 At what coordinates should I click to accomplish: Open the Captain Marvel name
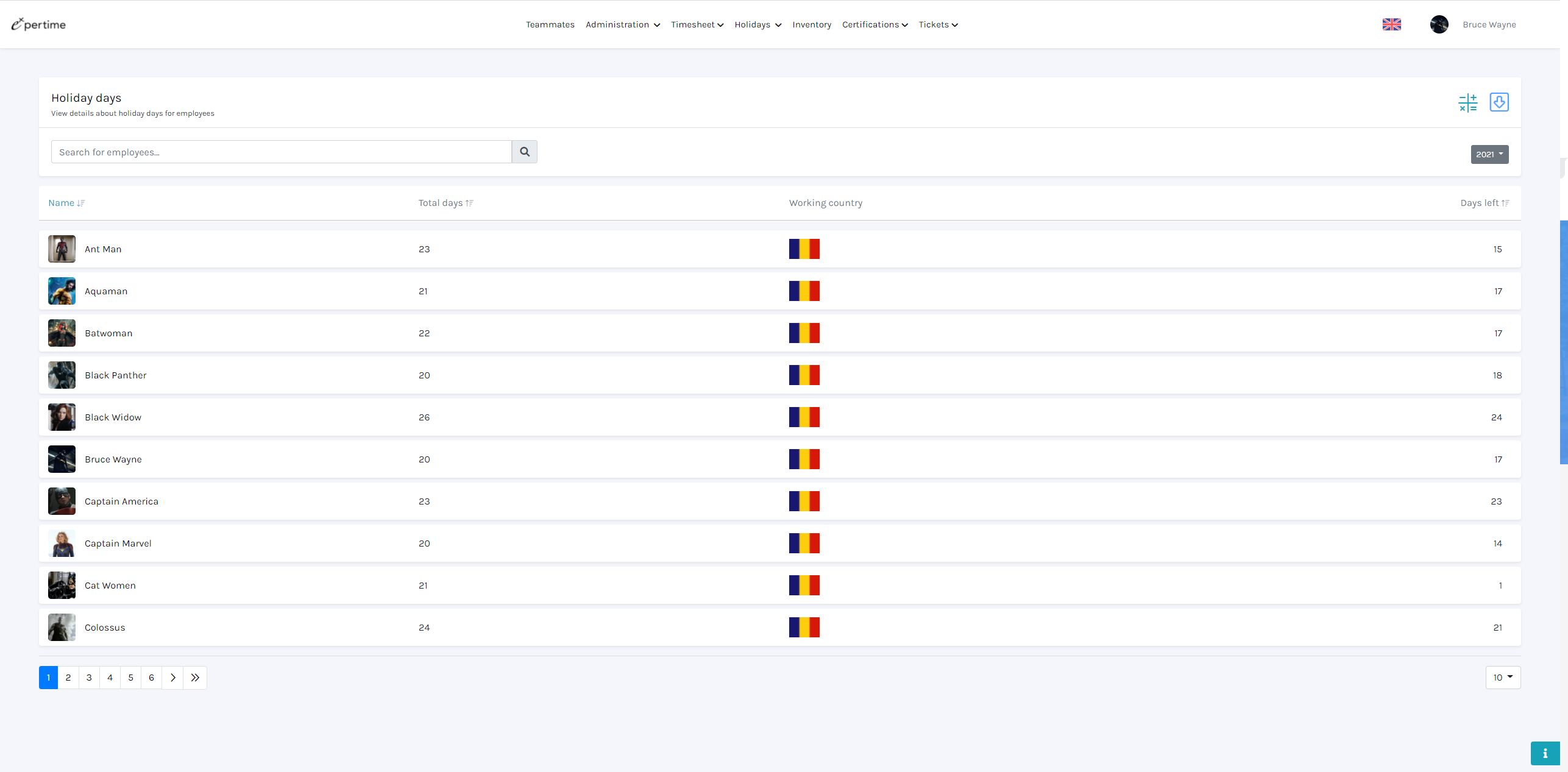pos(118,544)
